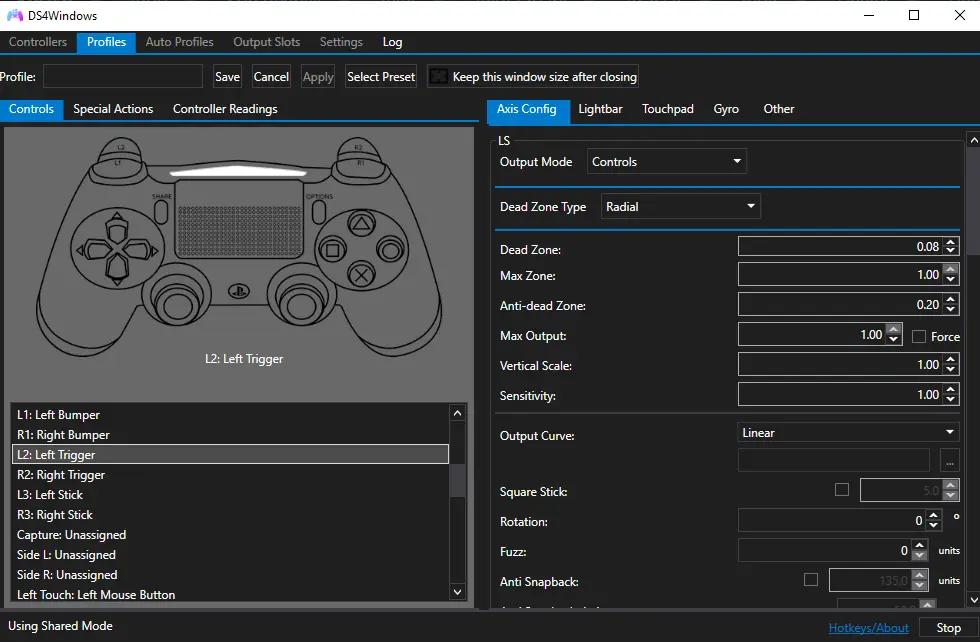Image resolution: width=980 pixels, height=642 pixels.
Task: Open the Controller Readings tab
Action: 225,109
